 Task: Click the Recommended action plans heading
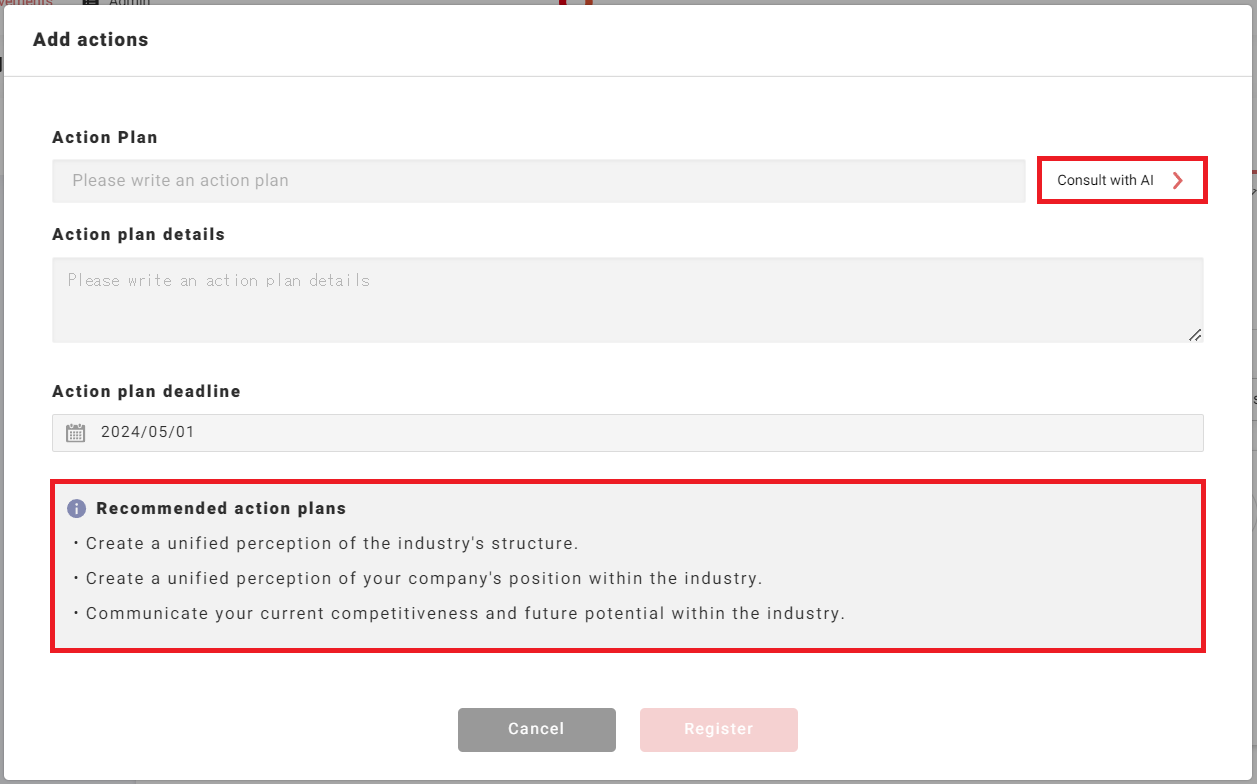coord(221,508)
